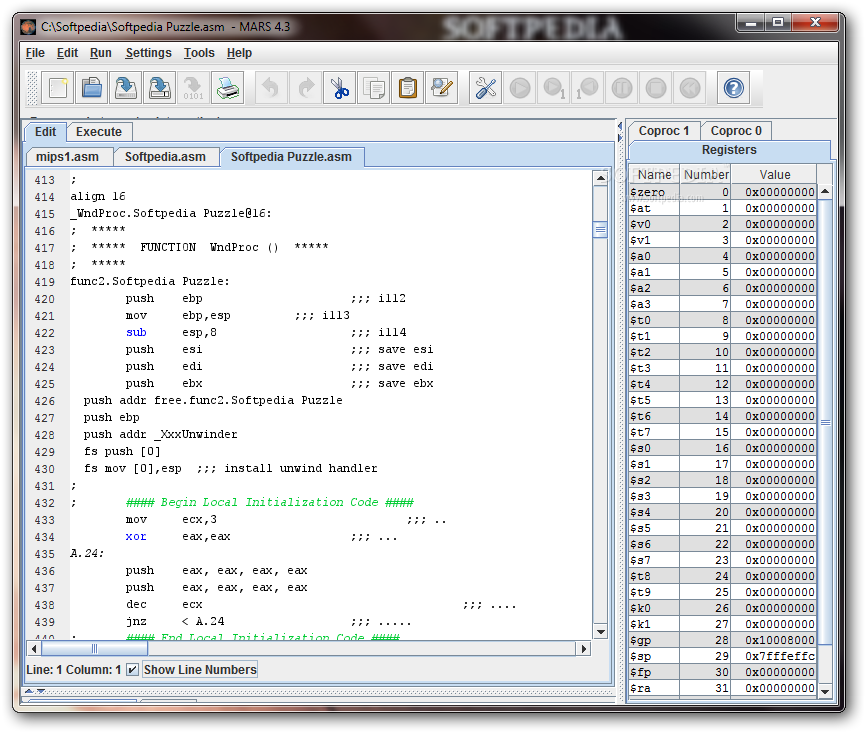Run the program play icon
This screenshot has height=733, width=866.
(520, 88)
